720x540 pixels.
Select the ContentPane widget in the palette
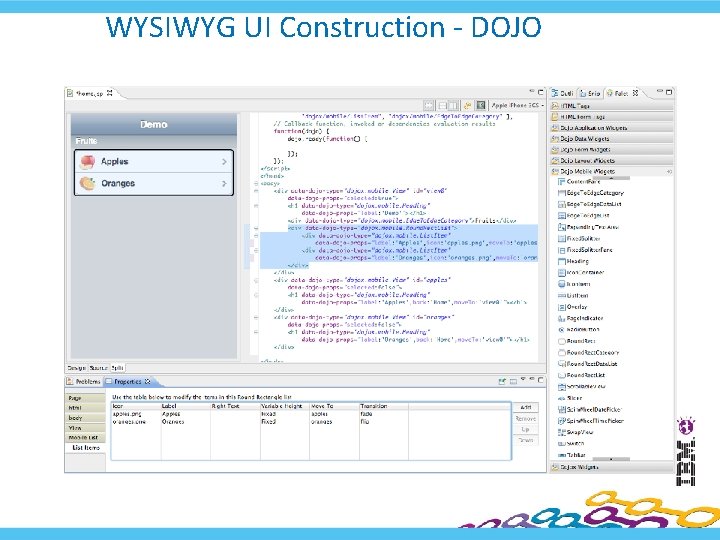click(x=579, y=182)
